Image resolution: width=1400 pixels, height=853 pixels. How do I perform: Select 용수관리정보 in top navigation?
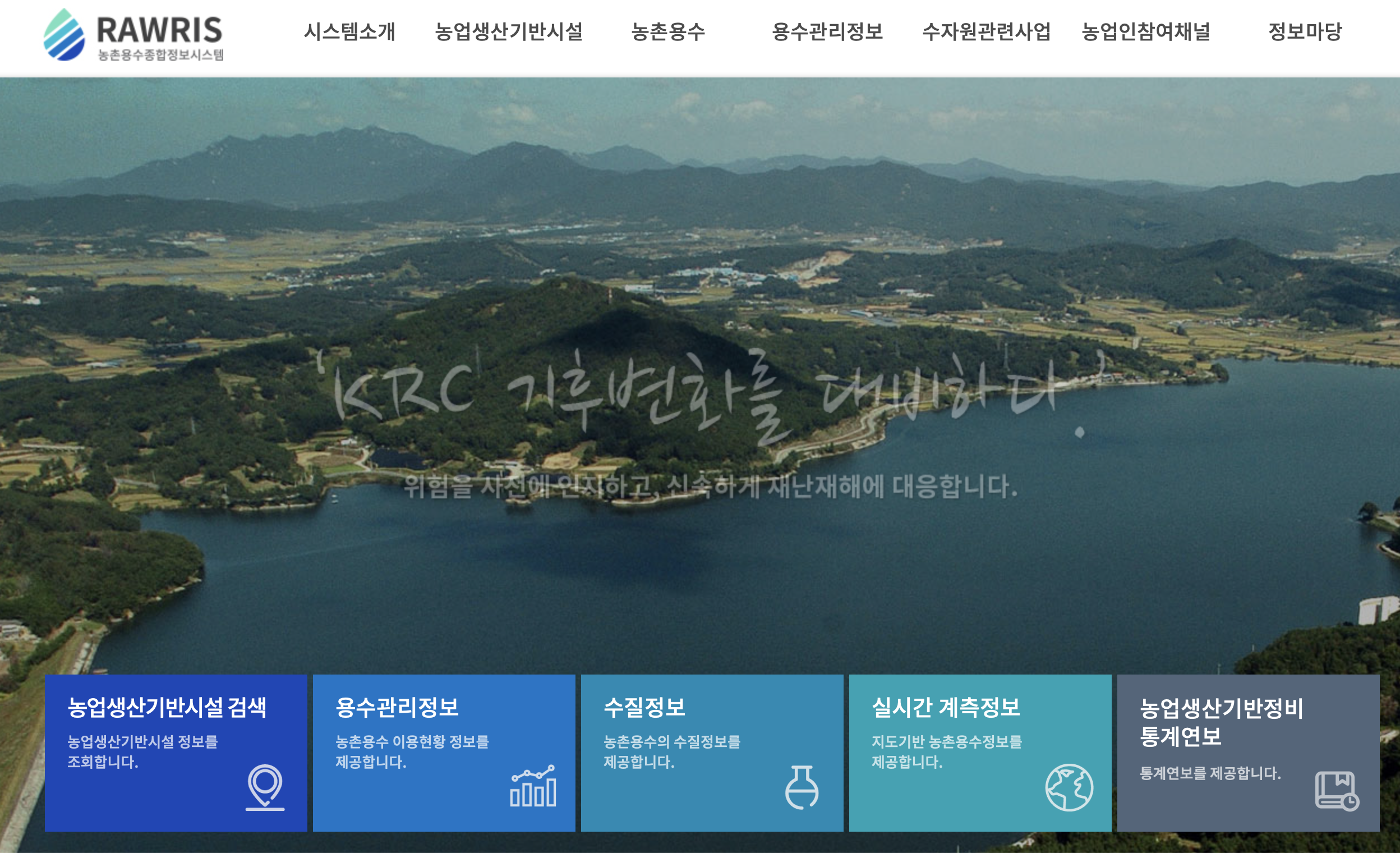pos(827,32)
